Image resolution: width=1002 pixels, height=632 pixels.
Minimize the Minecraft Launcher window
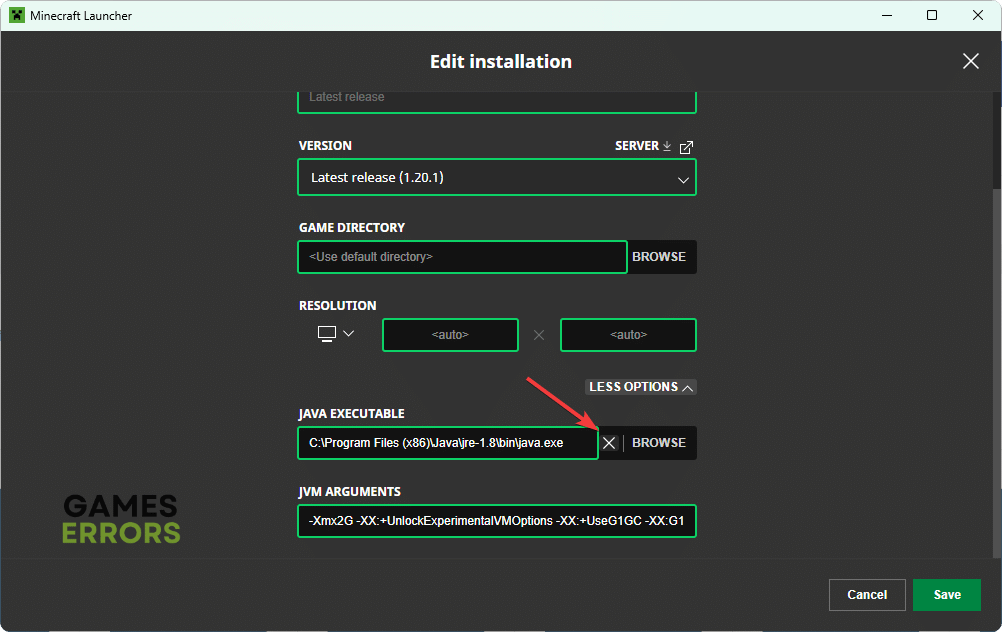click(886, 16)
